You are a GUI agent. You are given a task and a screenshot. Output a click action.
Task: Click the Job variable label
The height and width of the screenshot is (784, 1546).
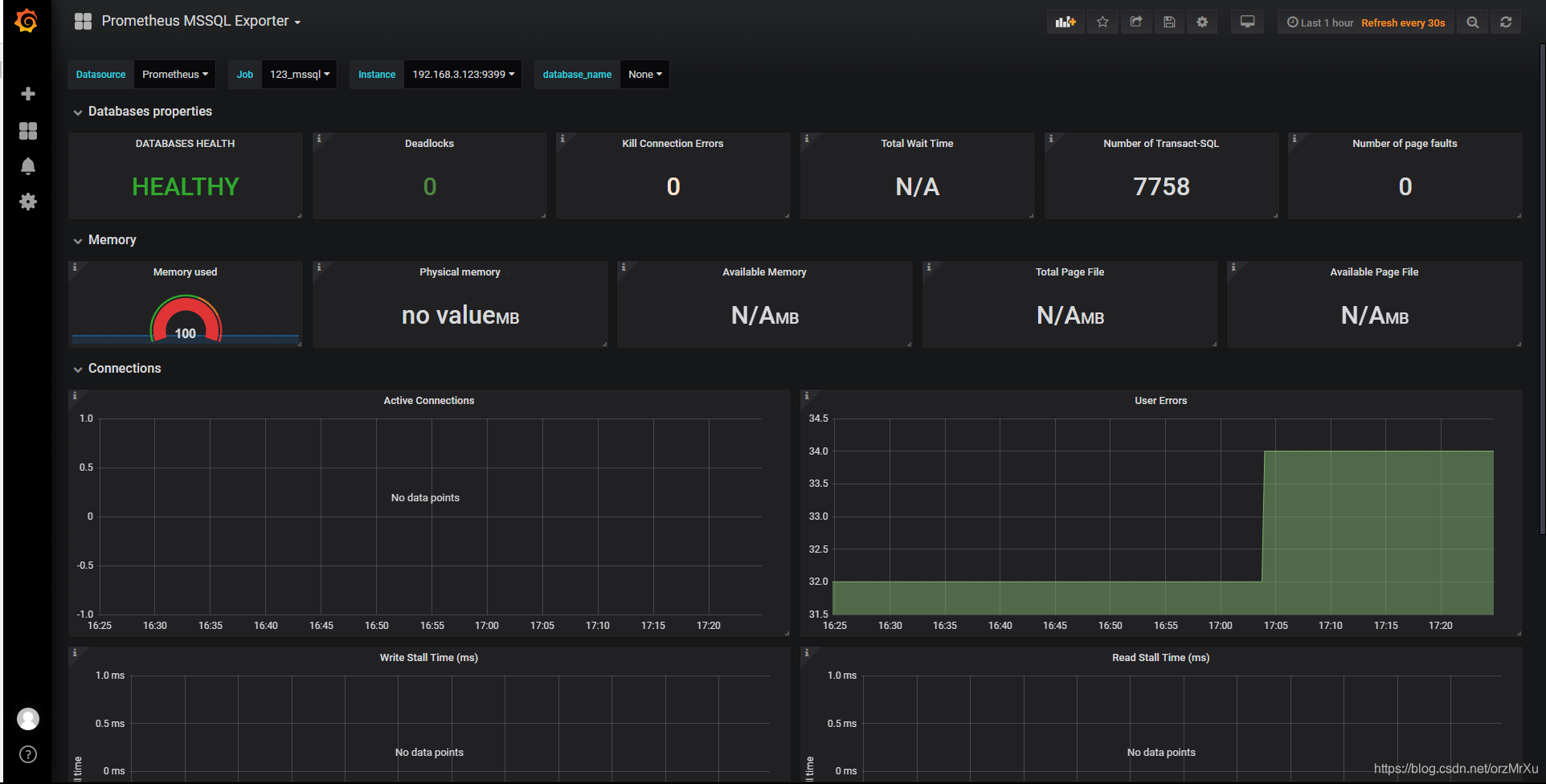[245, 75]
